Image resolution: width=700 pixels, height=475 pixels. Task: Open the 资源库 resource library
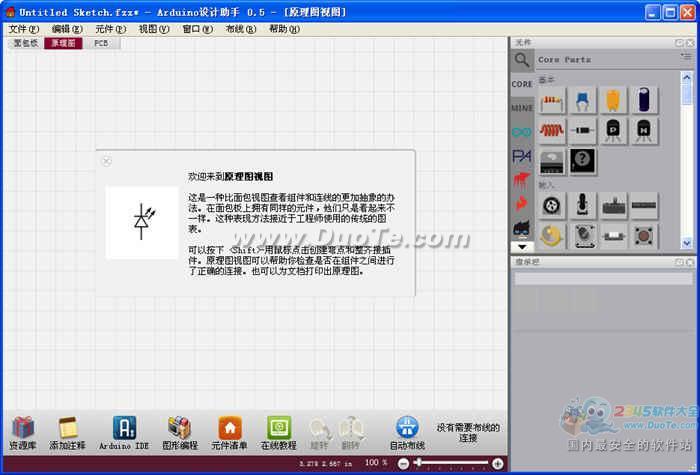(x=23, y=432)
